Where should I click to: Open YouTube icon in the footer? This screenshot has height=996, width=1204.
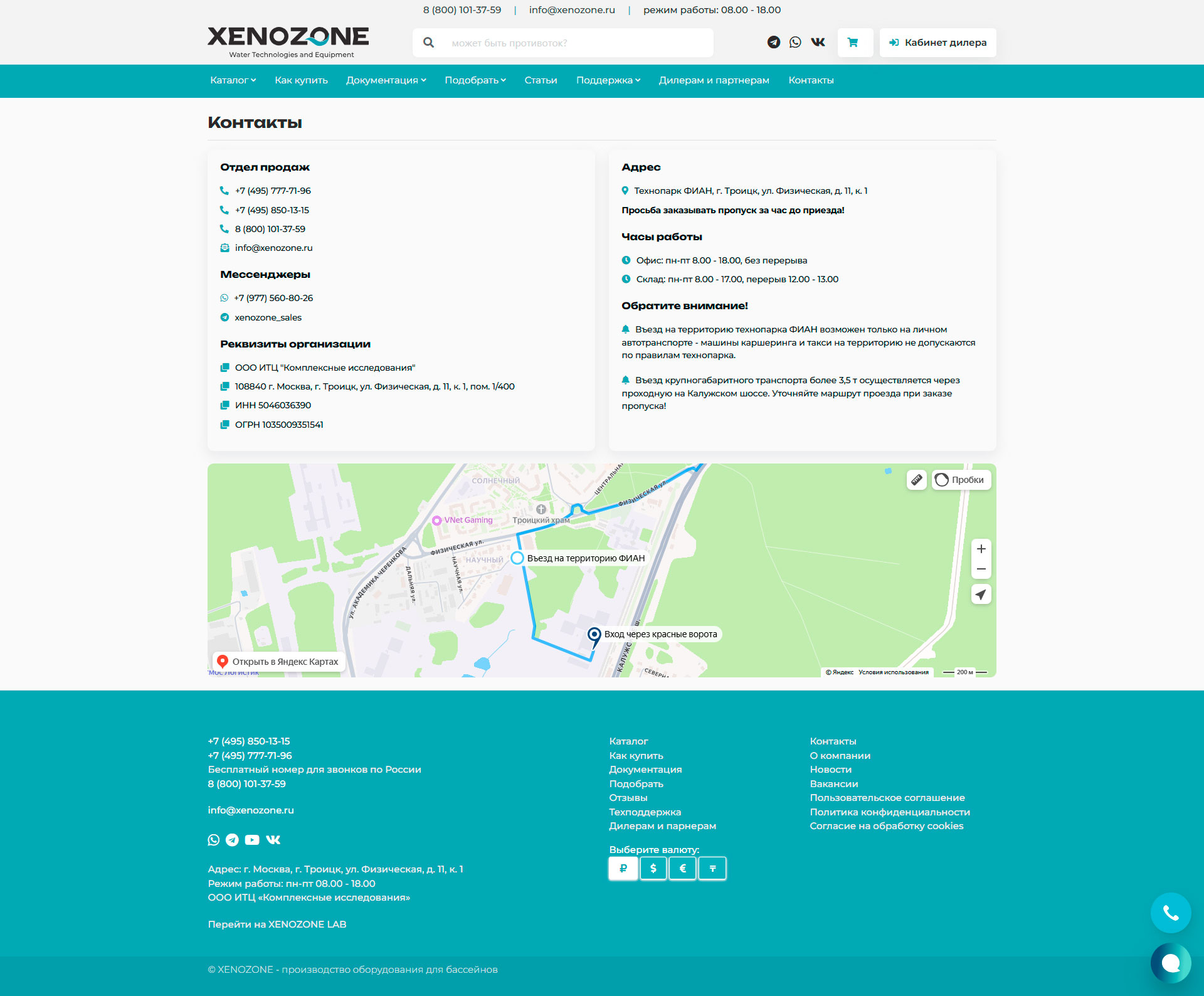[x=252, y=840]
